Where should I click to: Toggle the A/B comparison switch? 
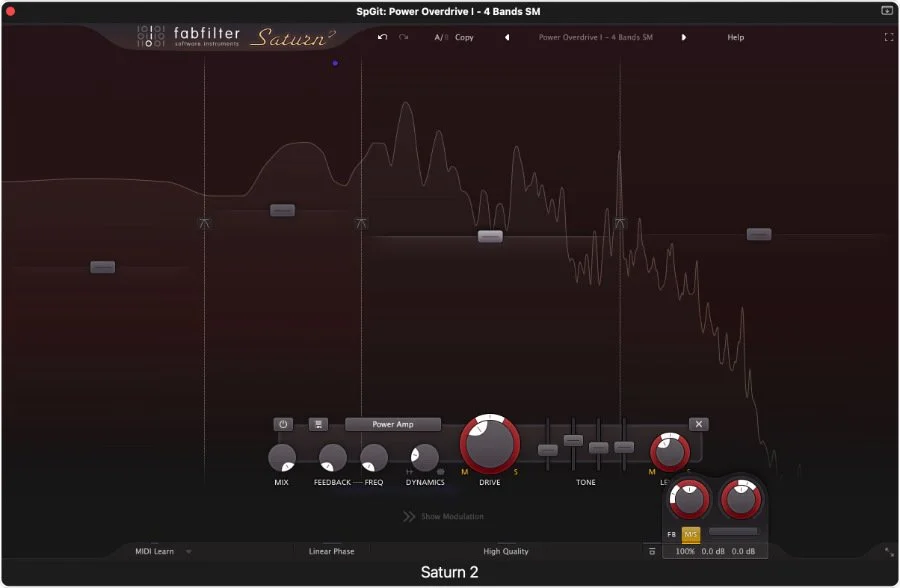coord(441,37)
